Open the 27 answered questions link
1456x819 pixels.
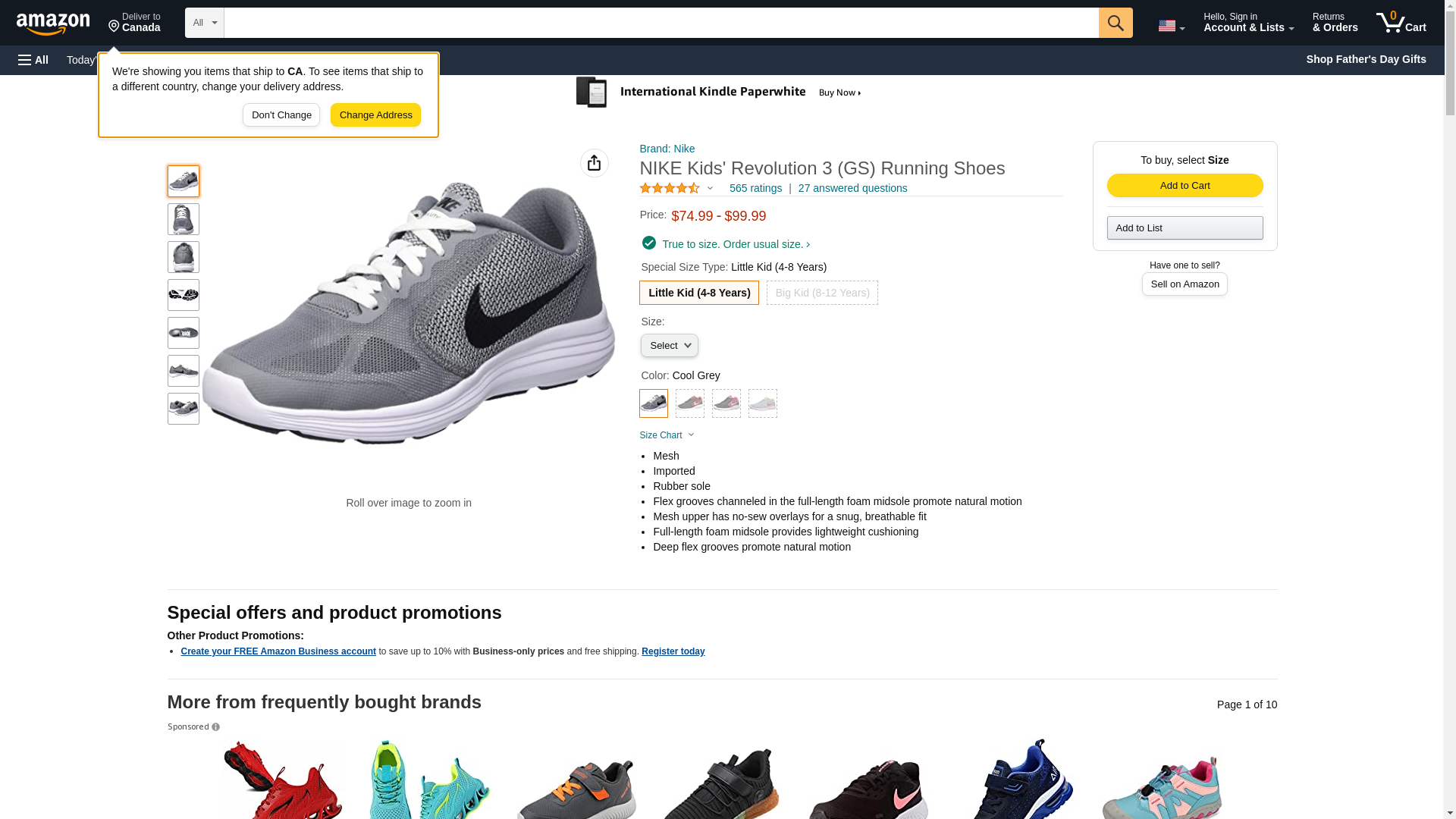(852, 188)
